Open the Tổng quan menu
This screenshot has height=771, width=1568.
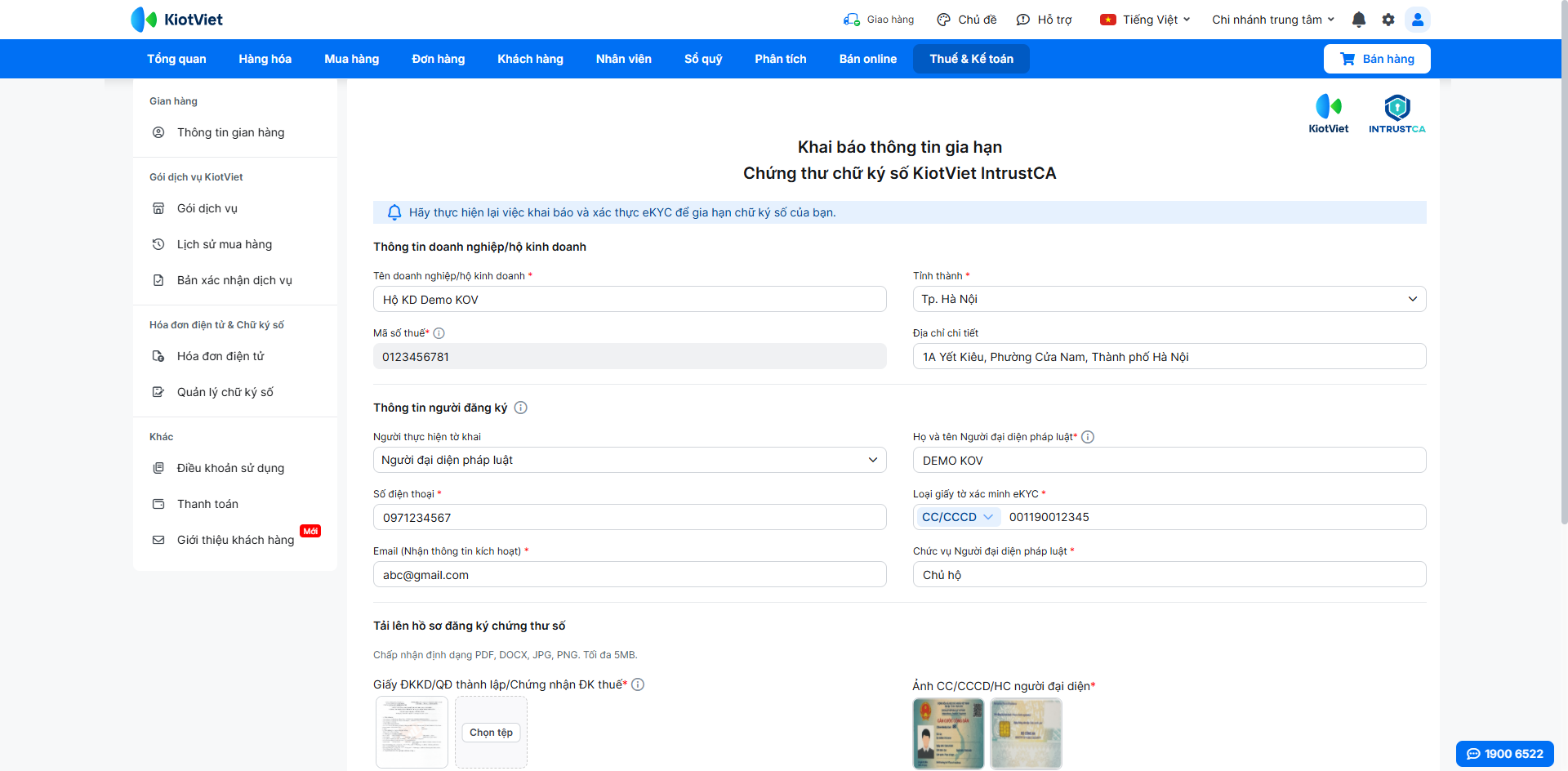coord(176,59)
